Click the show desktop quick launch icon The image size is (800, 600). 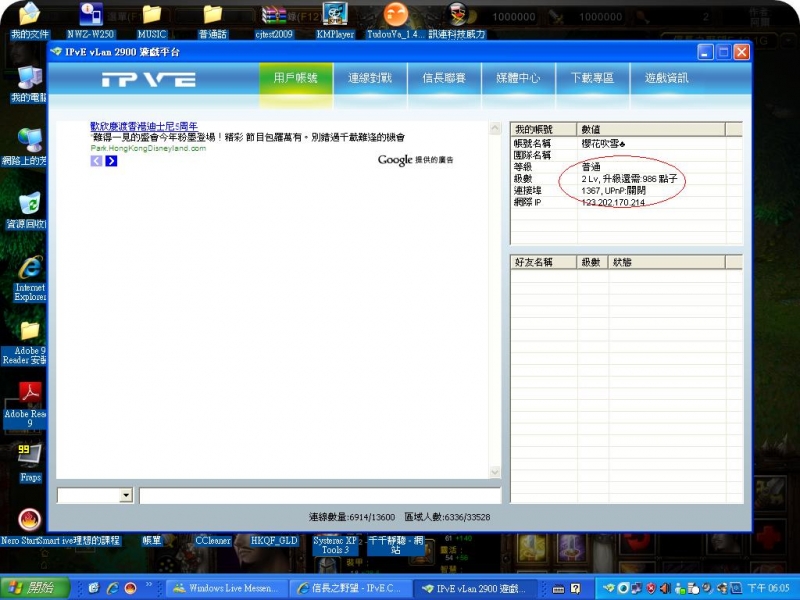[94, 588]
